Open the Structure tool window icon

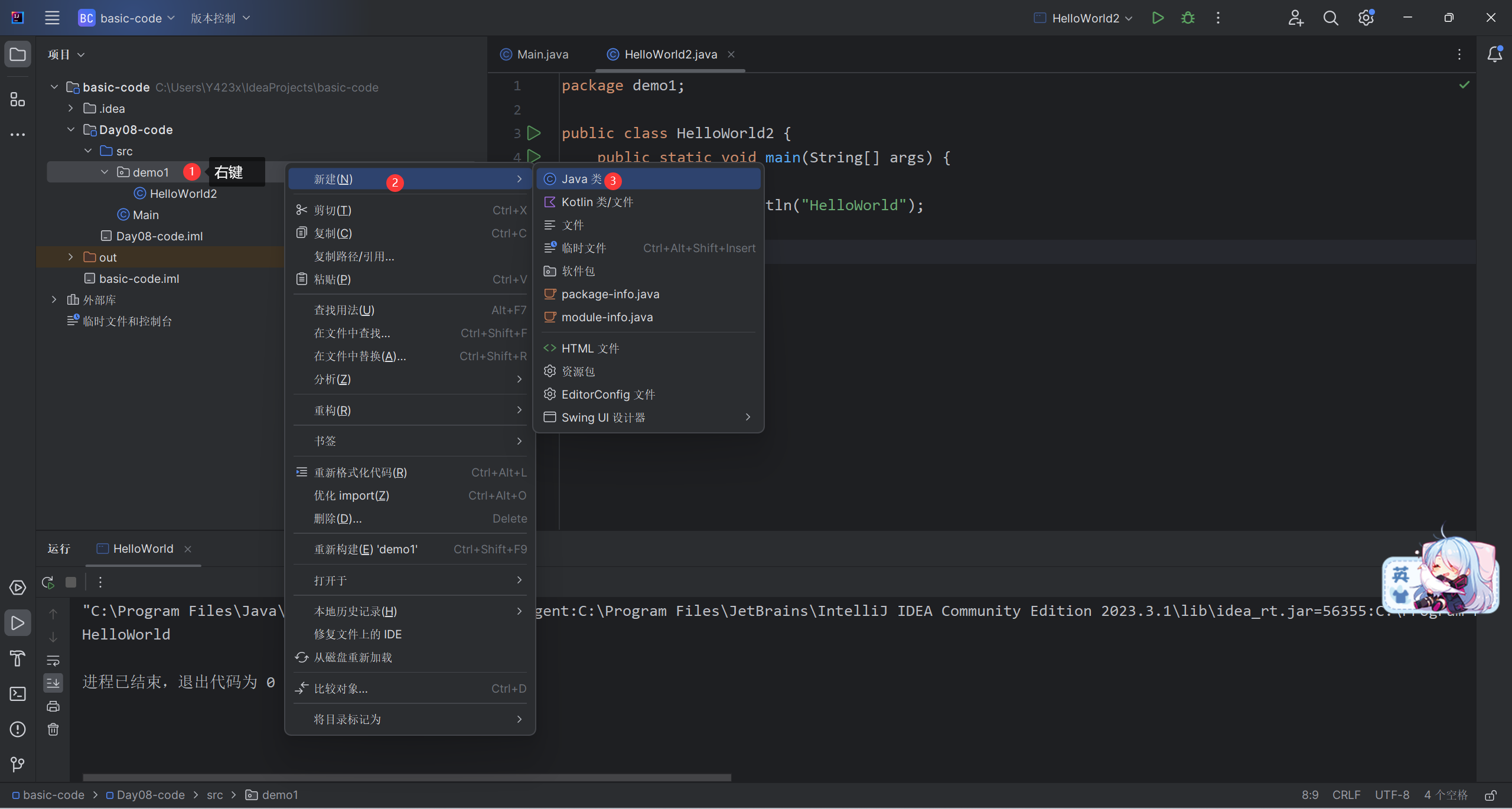18,99
